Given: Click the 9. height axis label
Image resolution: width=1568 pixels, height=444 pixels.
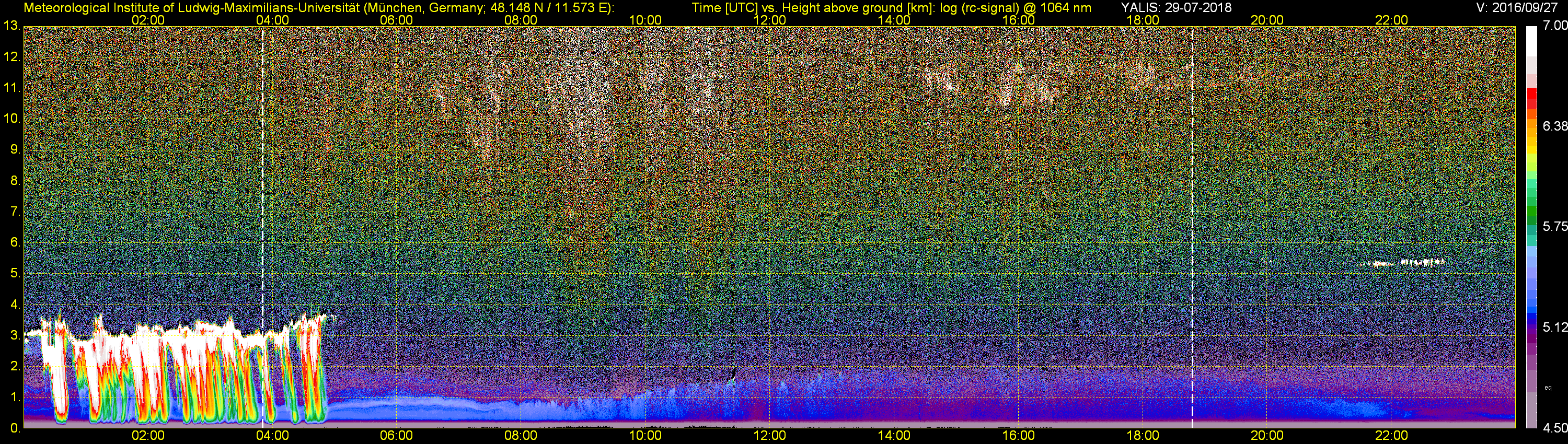Looking at the screenshot, I should (x=15, y=149).
